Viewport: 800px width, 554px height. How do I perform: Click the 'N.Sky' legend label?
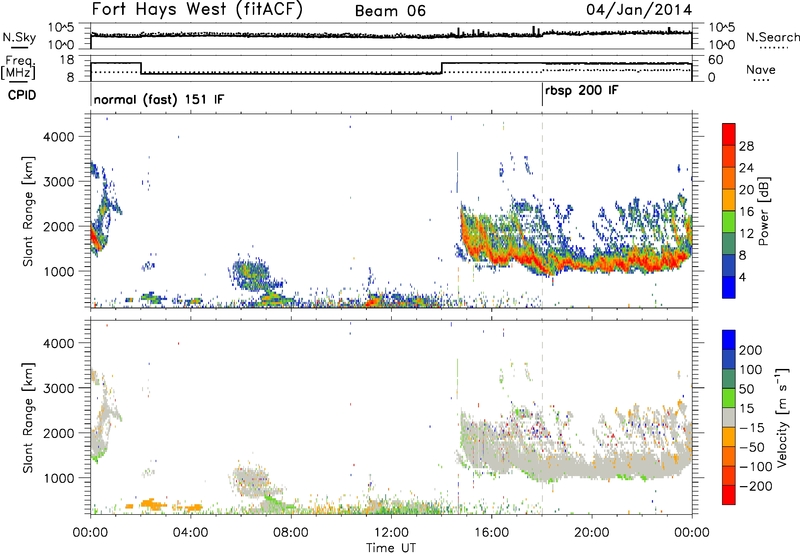point(19,37)
